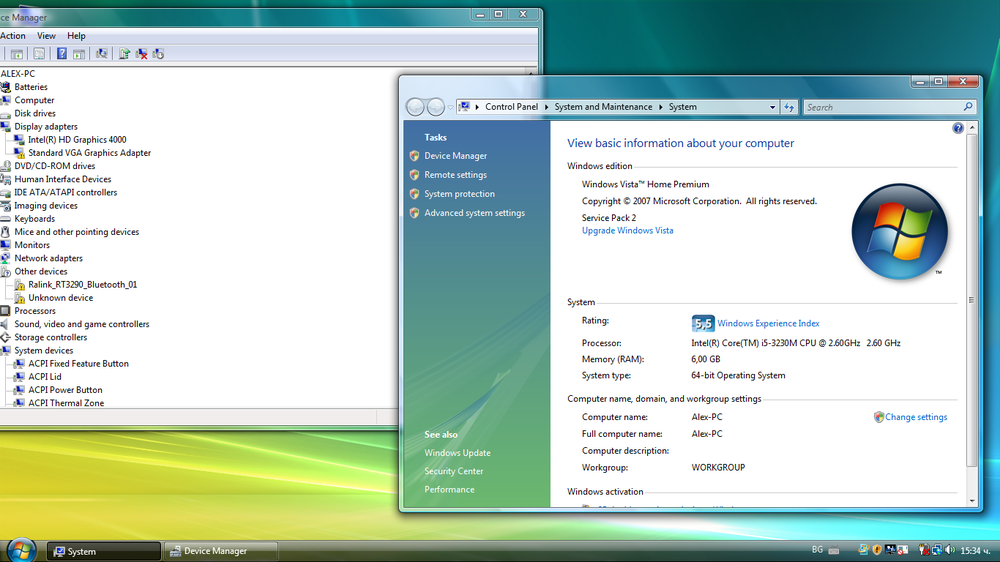Click the volume speaker tray icon
This screenshot has height=562, width=1000.
950,550
